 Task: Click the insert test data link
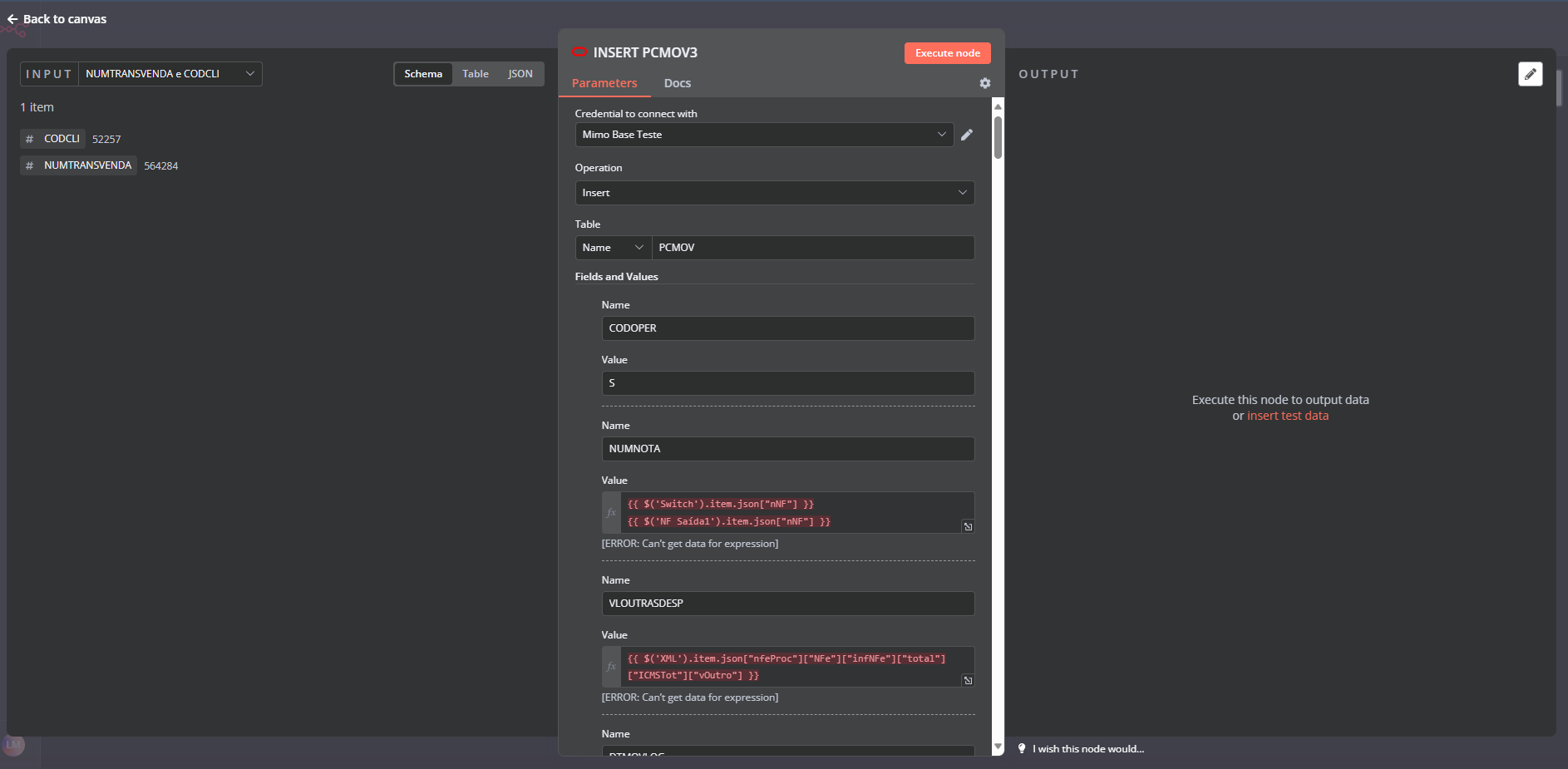click(x=1287, y=416)
